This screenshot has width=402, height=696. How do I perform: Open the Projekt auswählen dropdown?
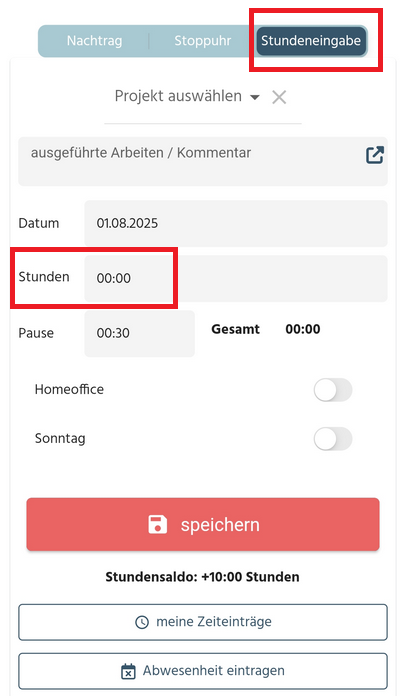[187, 96]
